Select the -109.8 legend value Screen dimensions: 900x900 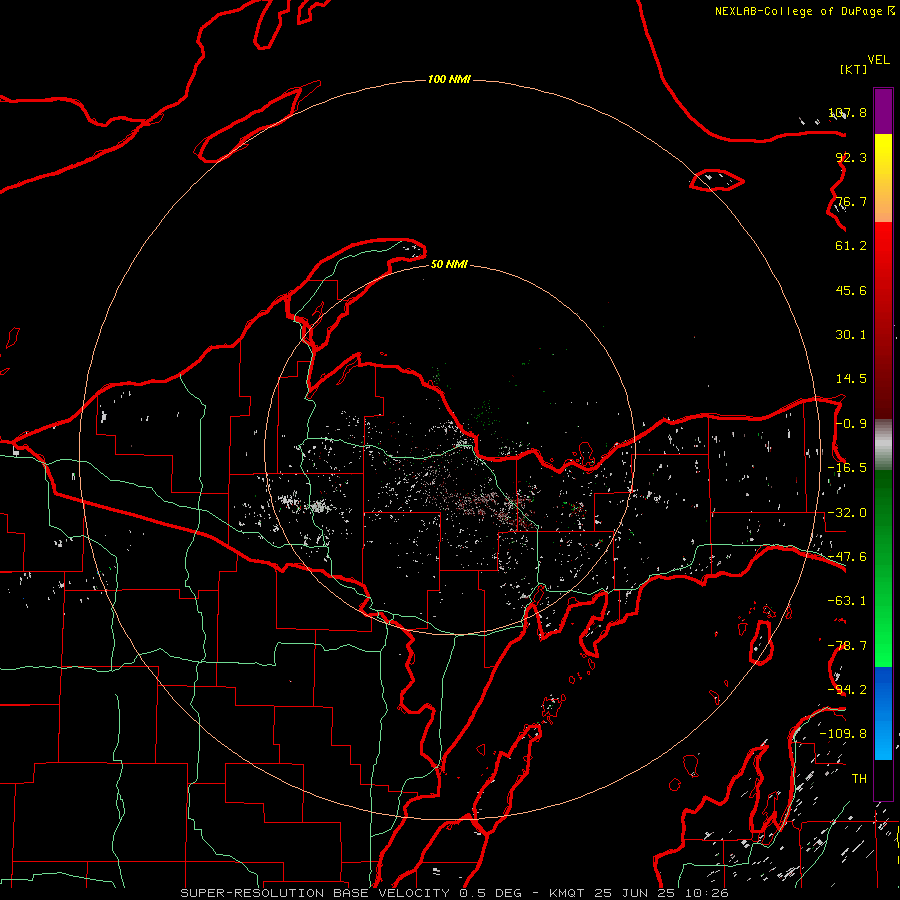pyautogui.click(x=843, y=734)
